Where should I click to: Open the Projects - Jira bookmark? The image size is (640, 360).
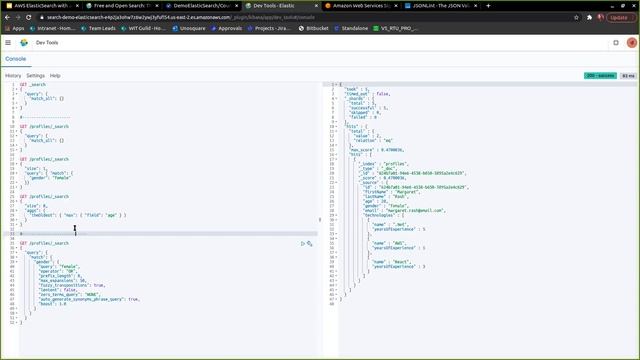click(x=269, y=29)
